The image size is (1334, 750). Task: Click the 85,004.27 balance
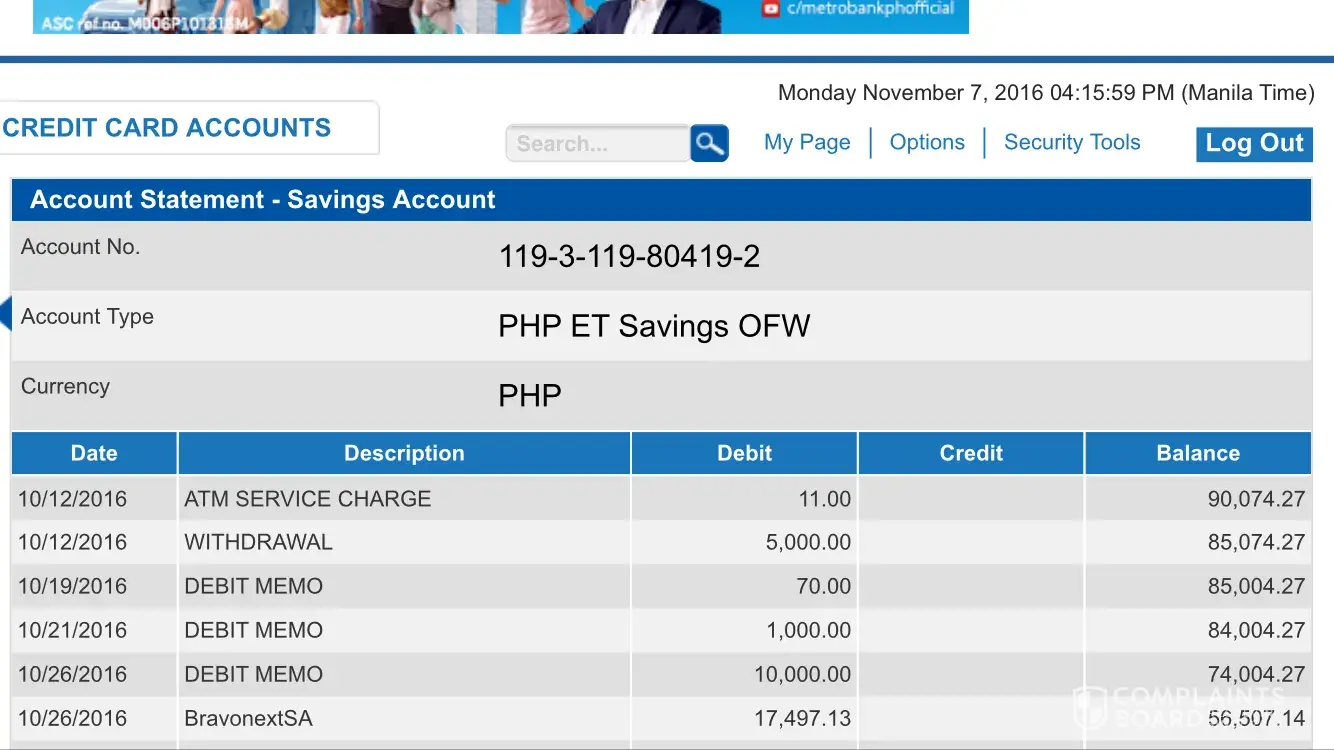coord(1256,586)
